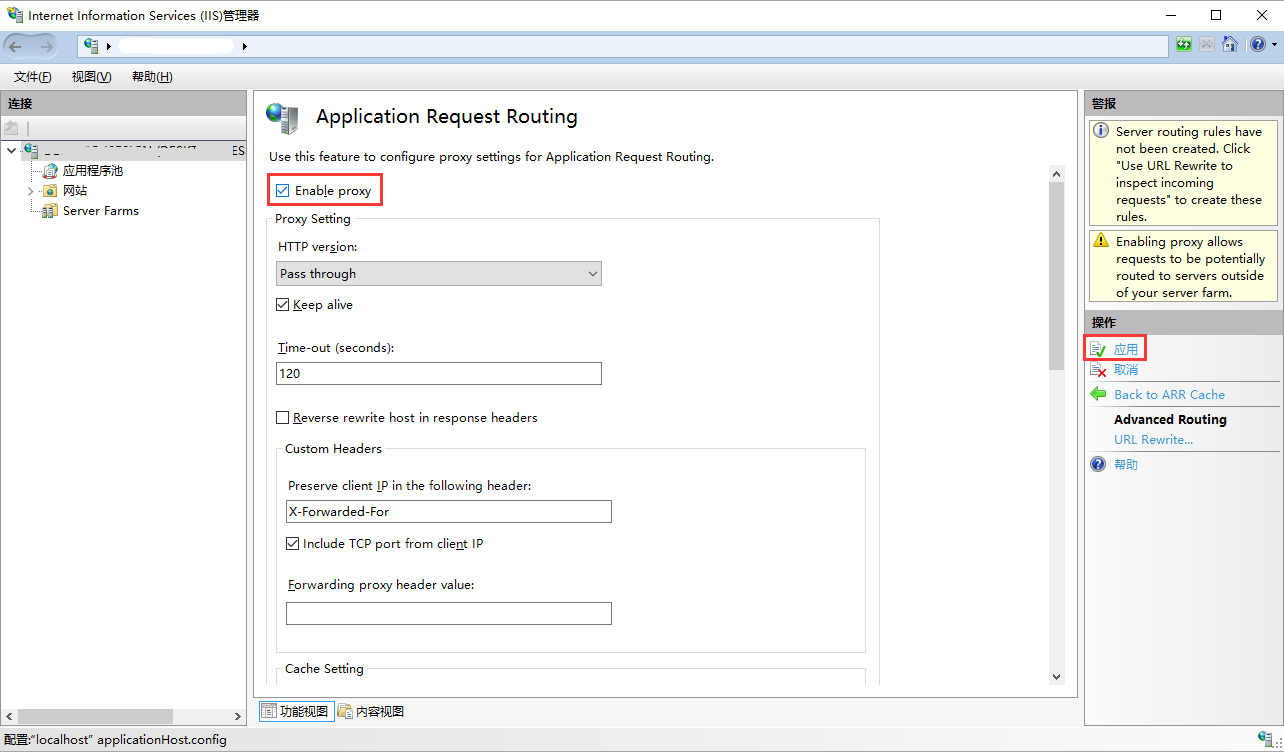Click the green Back to ARR Cache arrow

click(x=1099, y=395)
